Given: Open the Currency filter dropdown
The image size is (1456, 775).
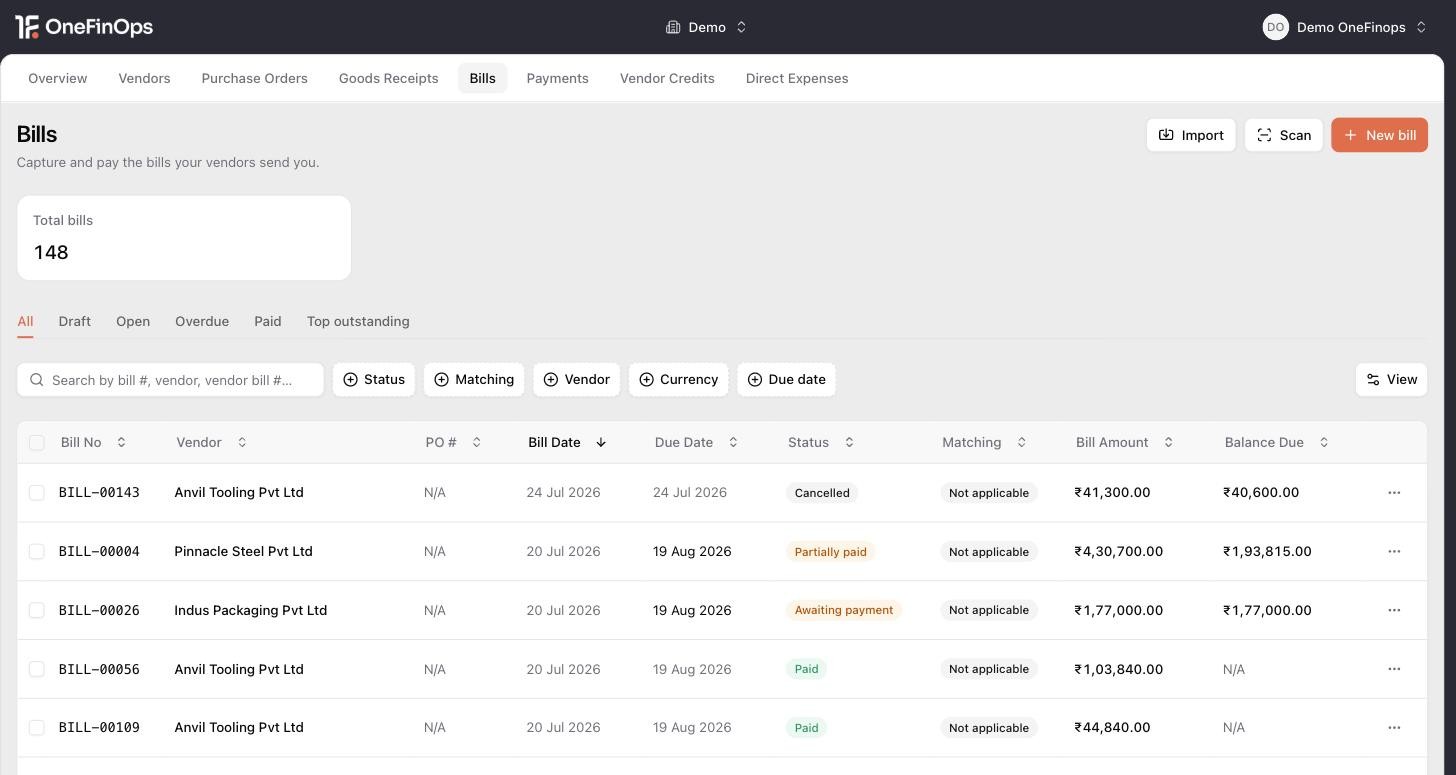Looking at the screenshot, I should coord(679,380).
